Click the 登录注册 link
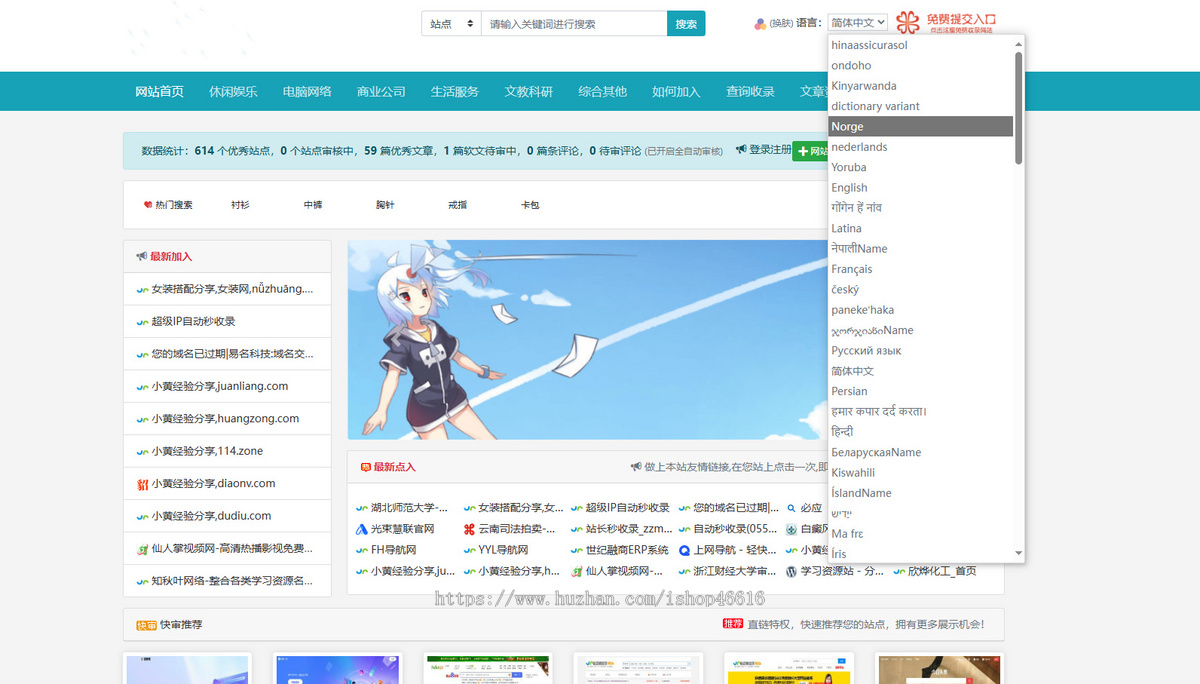 [770, 149]
